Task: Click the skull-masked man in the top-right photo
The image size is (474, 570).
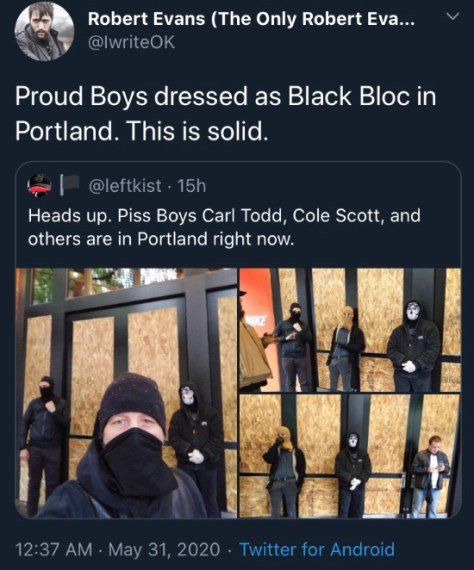Action: (413, 345)
